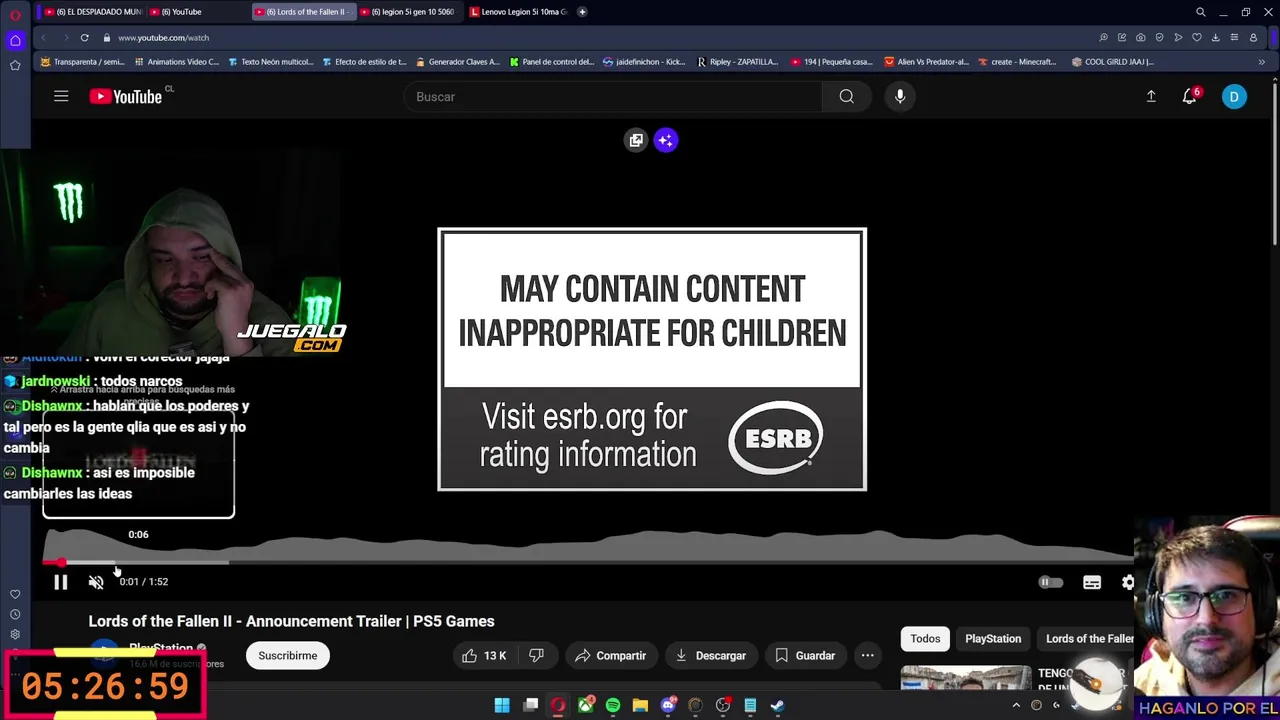Open create - Minecraft bookmark

pyautogui.click(x=1018, y=62)
